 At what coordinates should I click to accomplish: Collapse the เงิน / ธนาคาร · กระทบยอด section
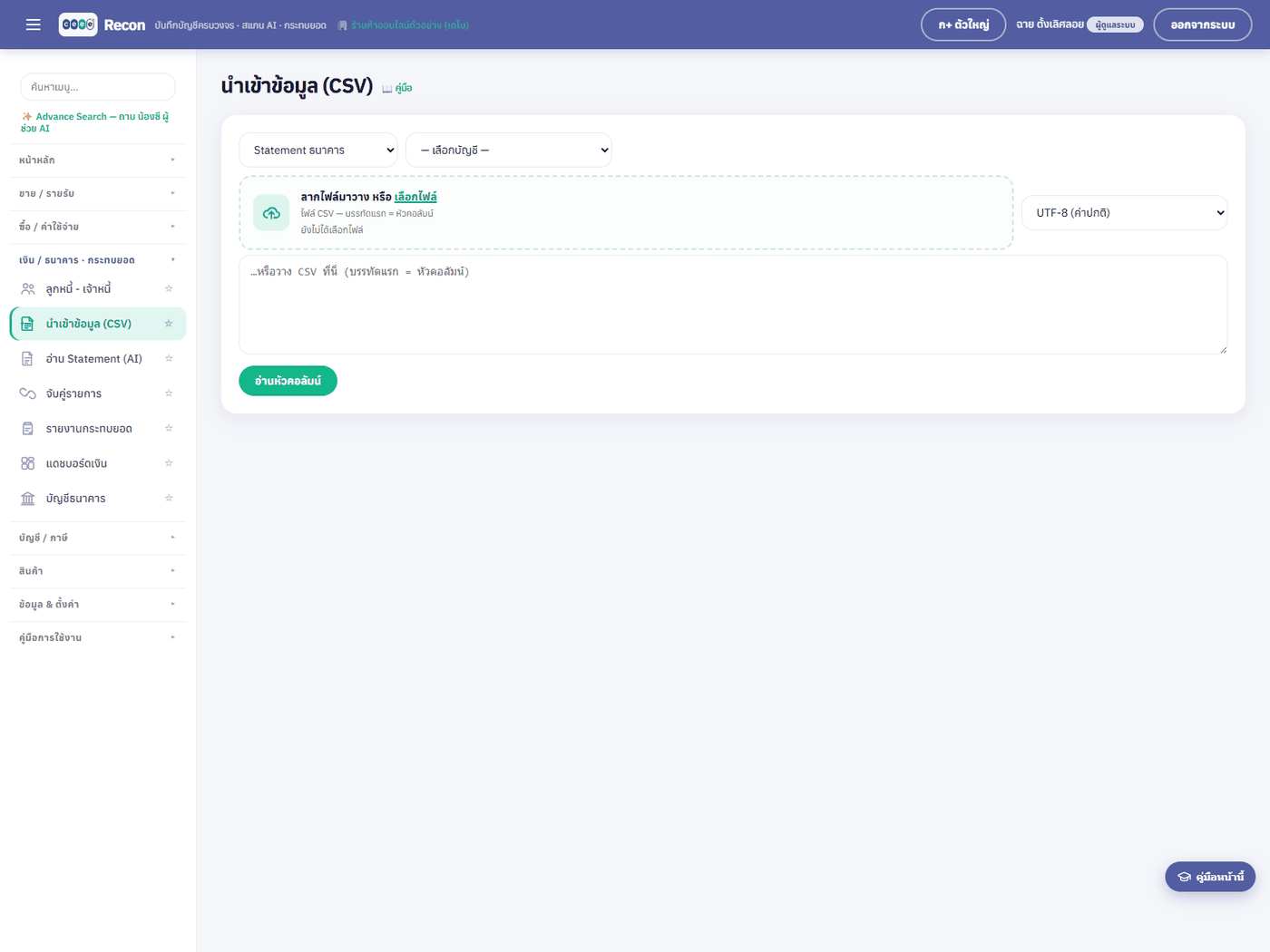click(98, 260)
